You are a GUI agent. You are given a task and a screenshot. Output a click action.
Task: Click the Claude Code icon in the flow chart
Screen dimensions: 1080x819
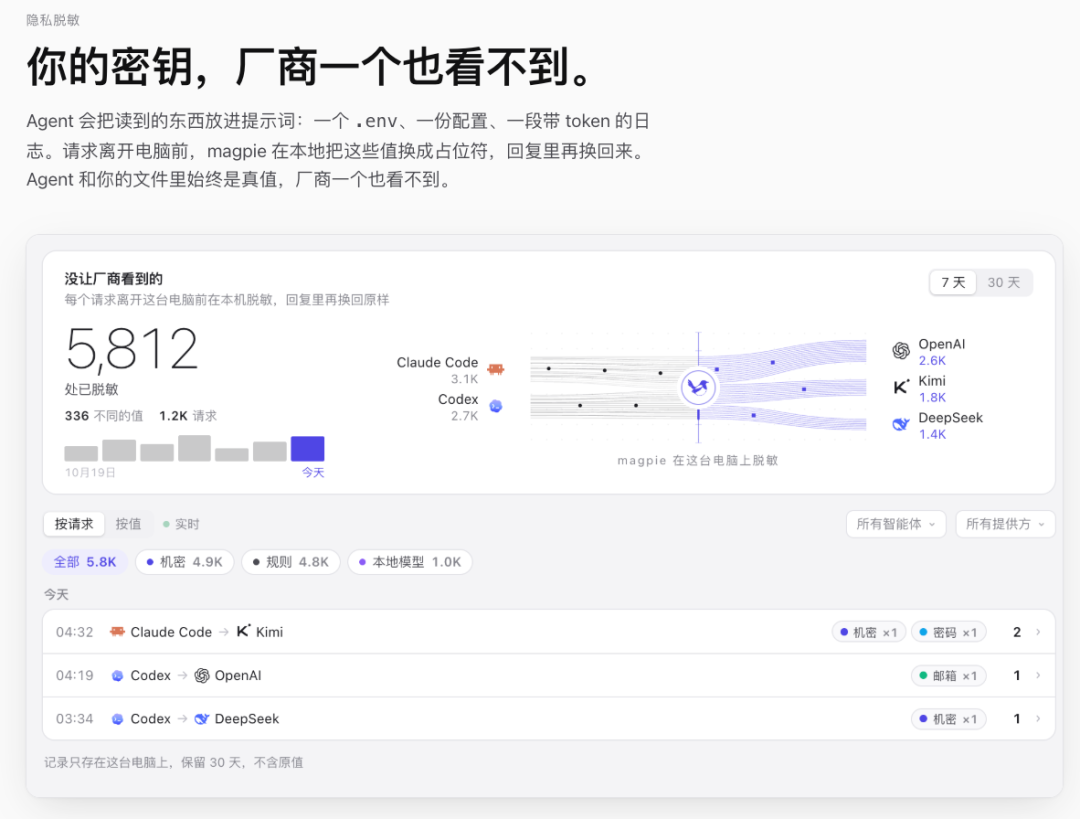click(495, 369)
